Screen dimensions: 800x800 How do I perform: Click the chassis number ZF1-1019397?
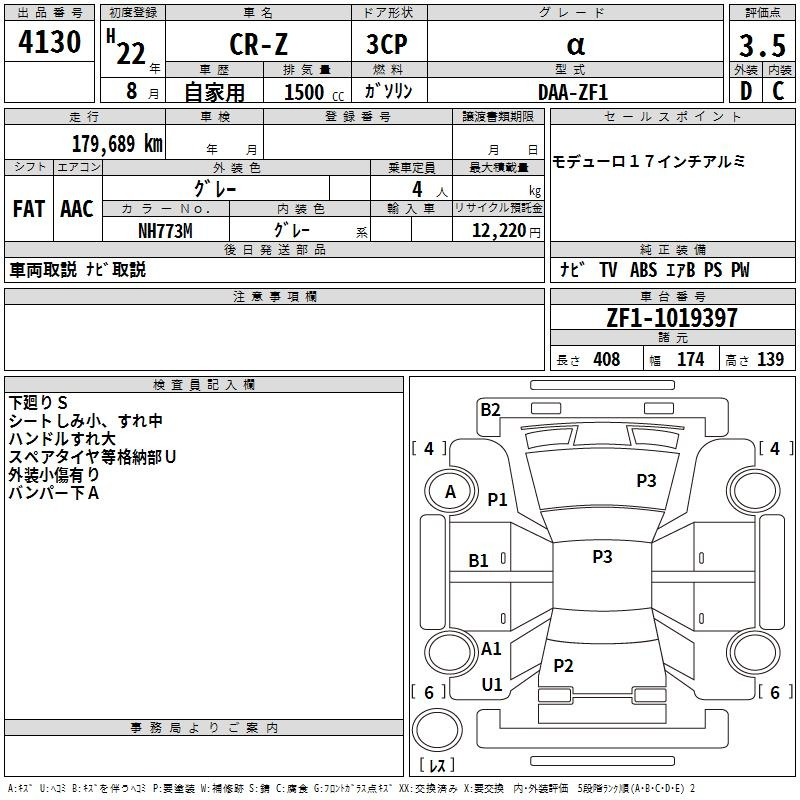672,319
